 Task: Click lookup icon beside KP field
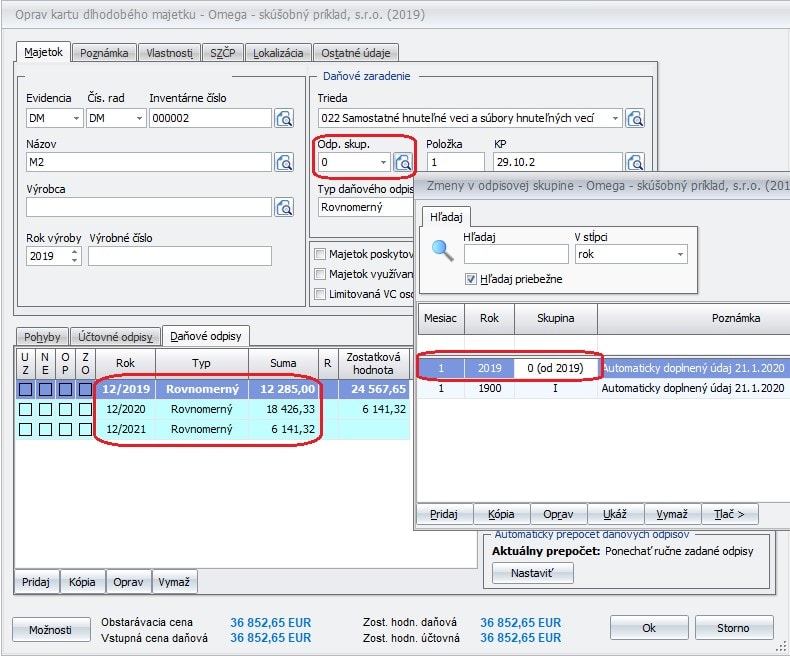(635, 163)
